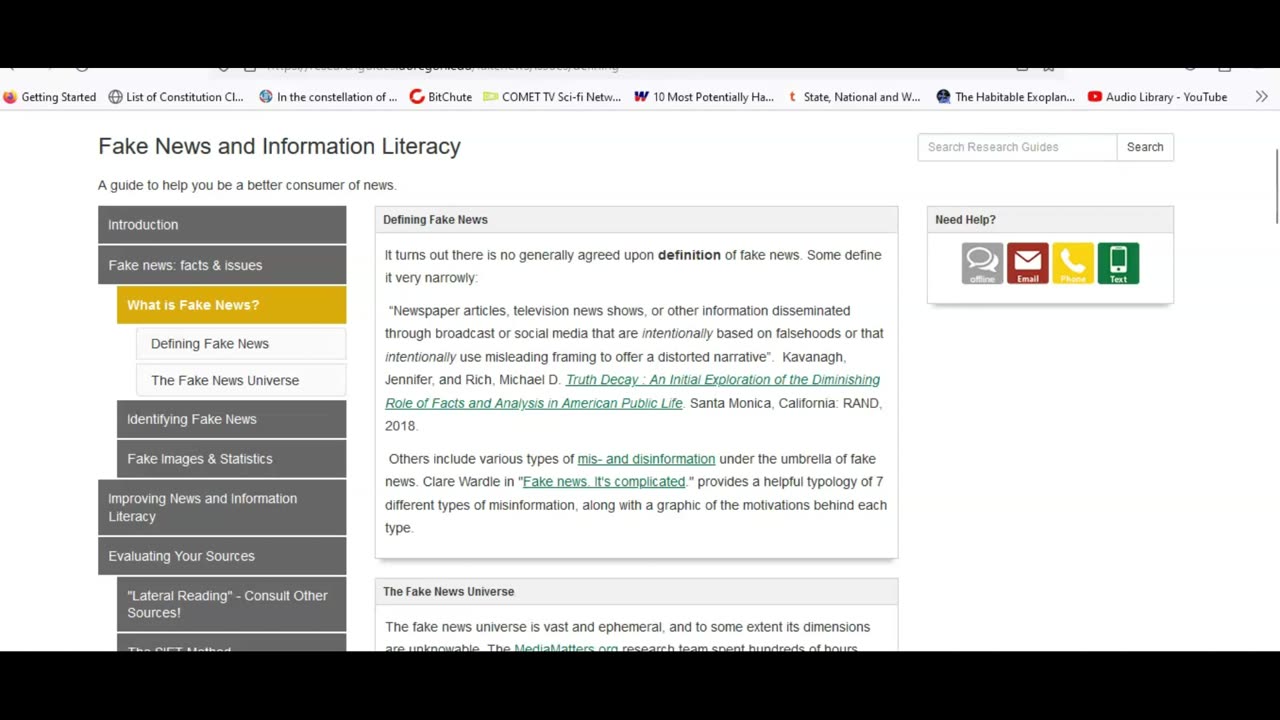
Task: Open Fake news. It's complicated link
Action: [x=603, y=482]
